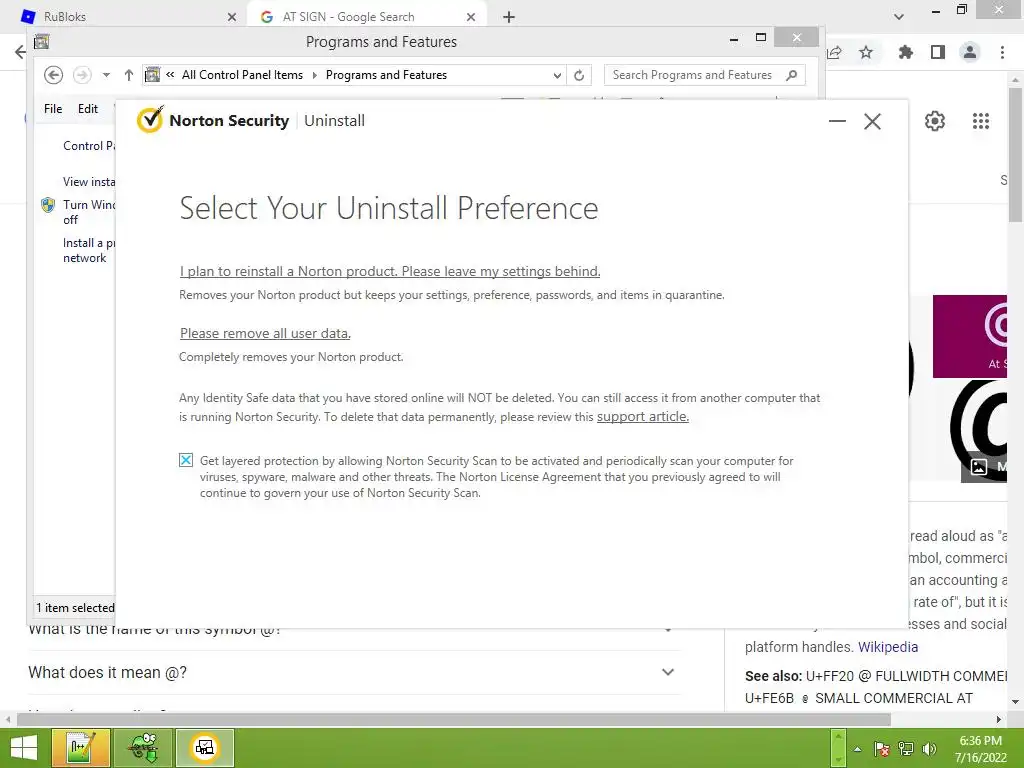This screenshot has width=1024, height=768.
Task: Open a new Chrome tab
Action: [509, 17]
